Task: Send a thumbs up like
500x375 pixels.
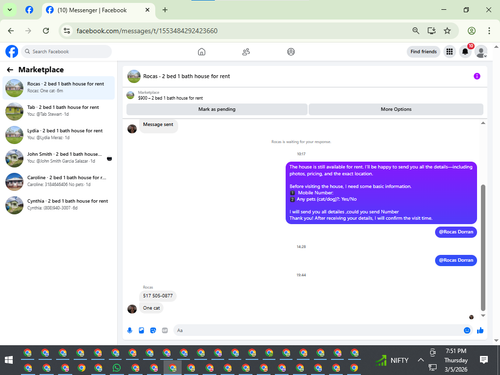Action: [480, 330]
